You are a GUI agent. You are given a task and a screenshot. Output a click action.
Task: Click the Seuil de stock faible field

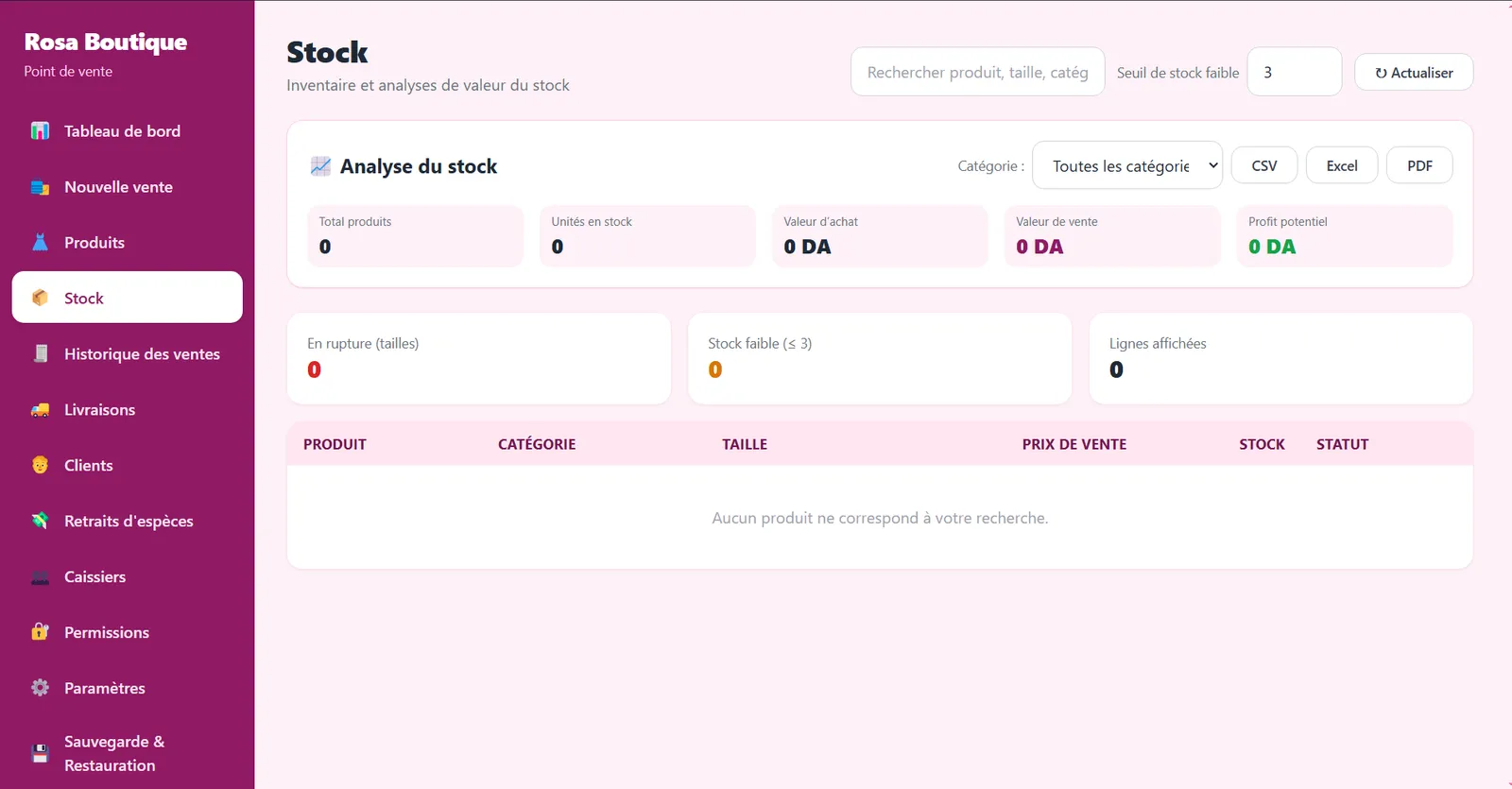pyautogui.click(x=1295, y=72)
